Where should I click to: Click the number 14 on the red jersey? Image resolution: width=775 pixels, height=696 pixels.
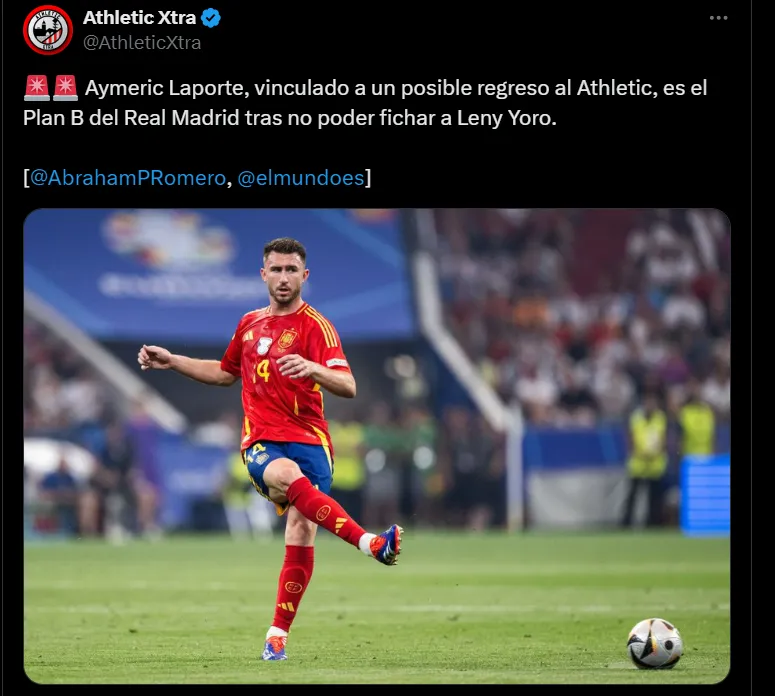point(262,371)
